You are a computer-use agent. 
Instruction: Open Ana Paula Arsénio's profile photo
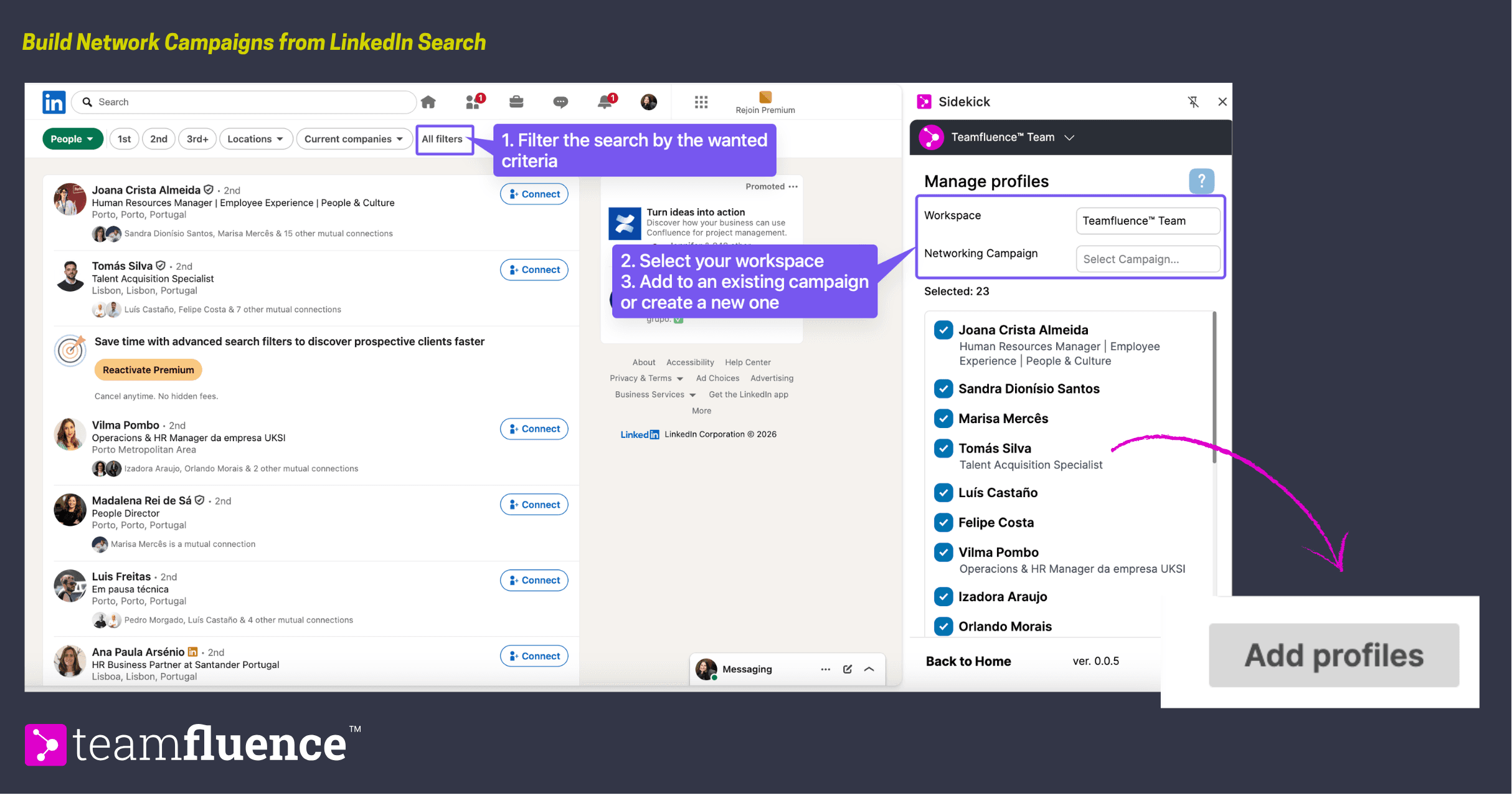[x=70, y=662]
